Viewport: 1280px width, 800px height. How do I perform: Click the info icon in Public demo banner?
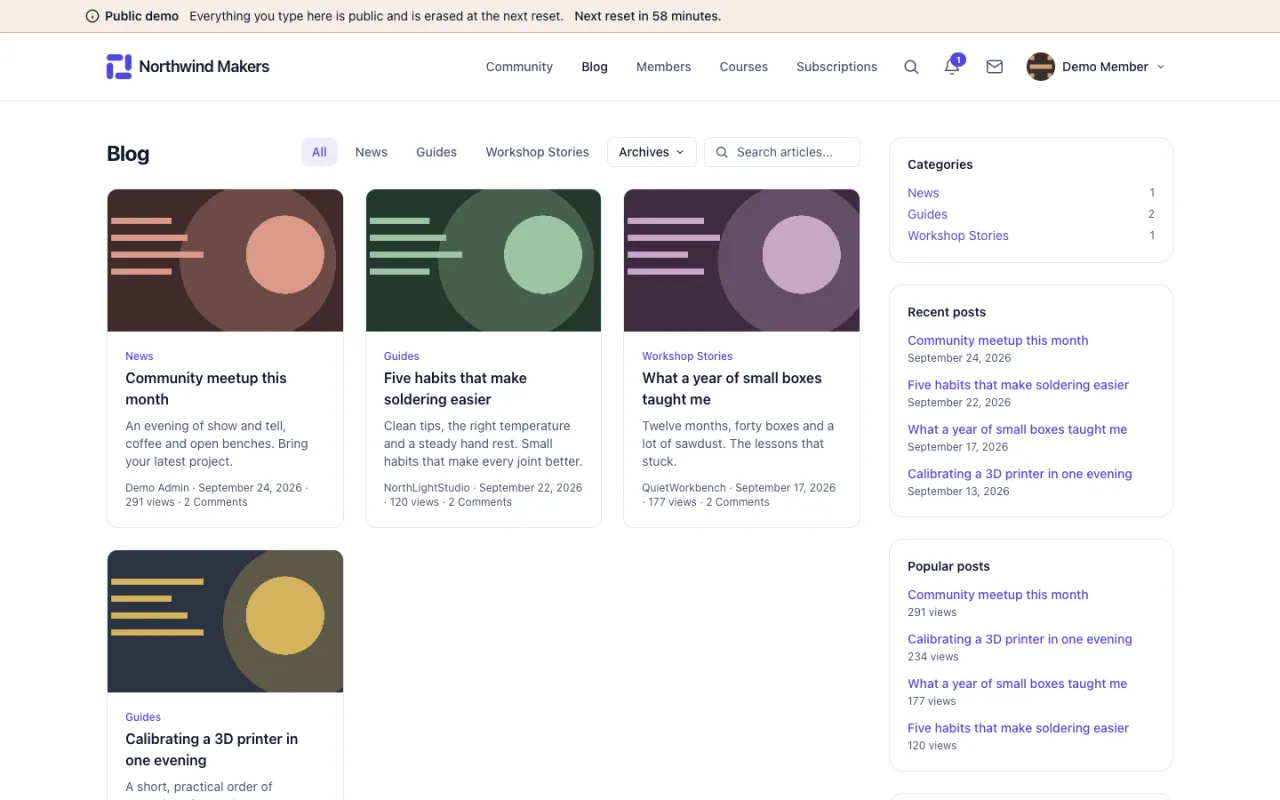(x=92, y=16)
